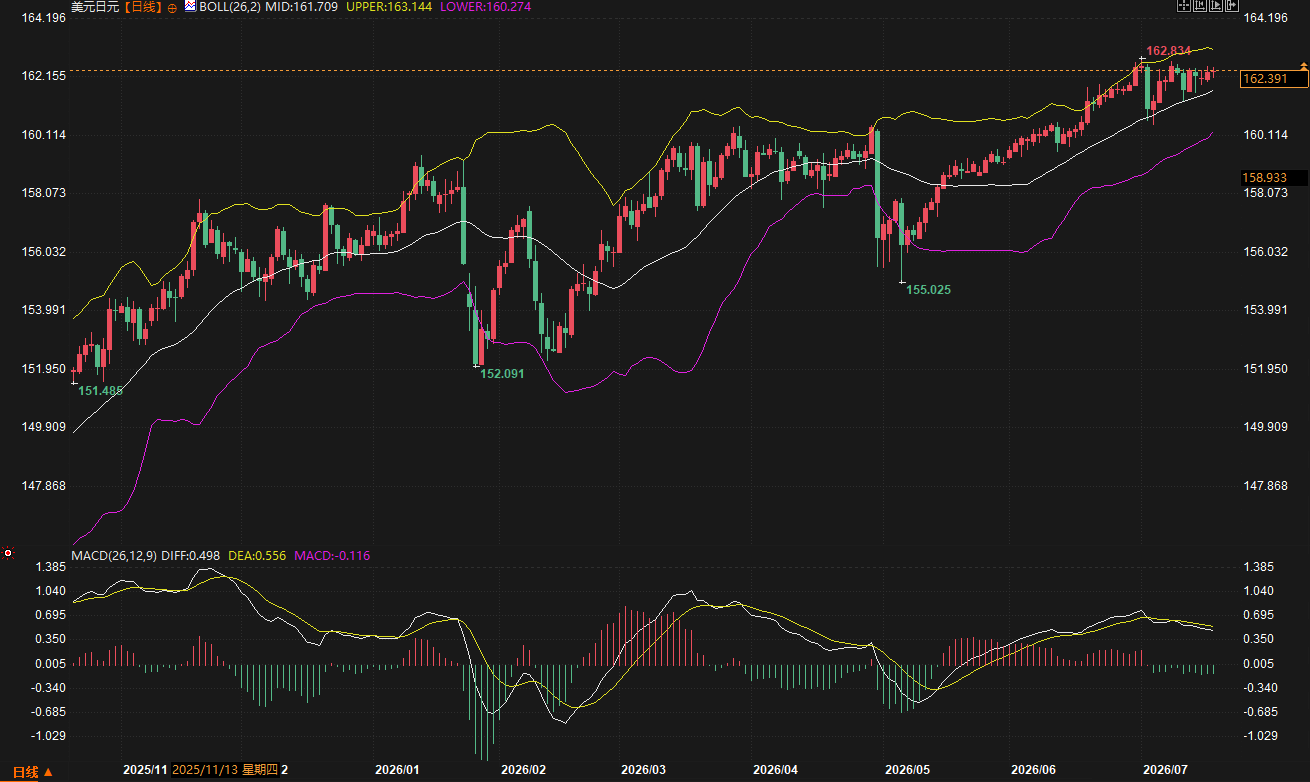This screenshot has height=782, width=1310.
Task: Click the 162.834 high price marker
Action: coord(1169,50)
